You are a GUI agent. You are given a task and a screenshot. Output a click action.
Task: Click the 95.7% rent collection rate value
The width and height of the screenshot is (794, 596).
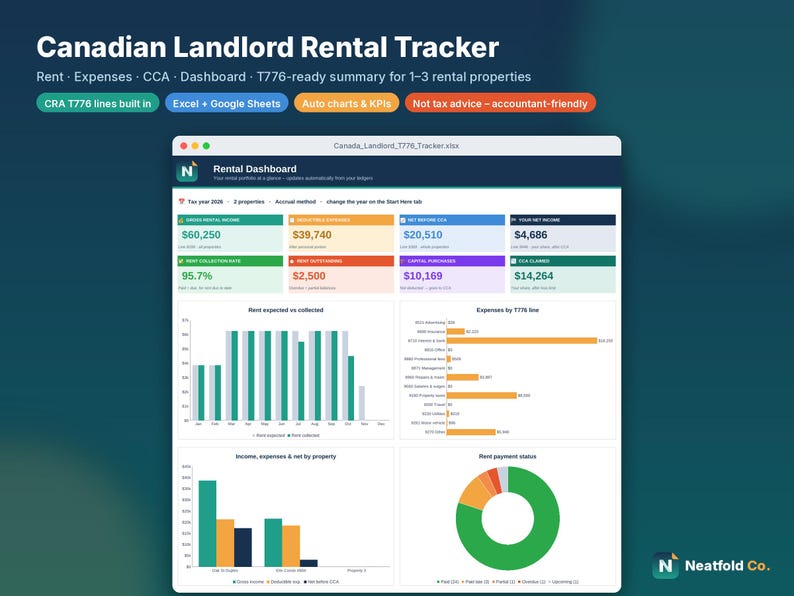click(197, 276)
